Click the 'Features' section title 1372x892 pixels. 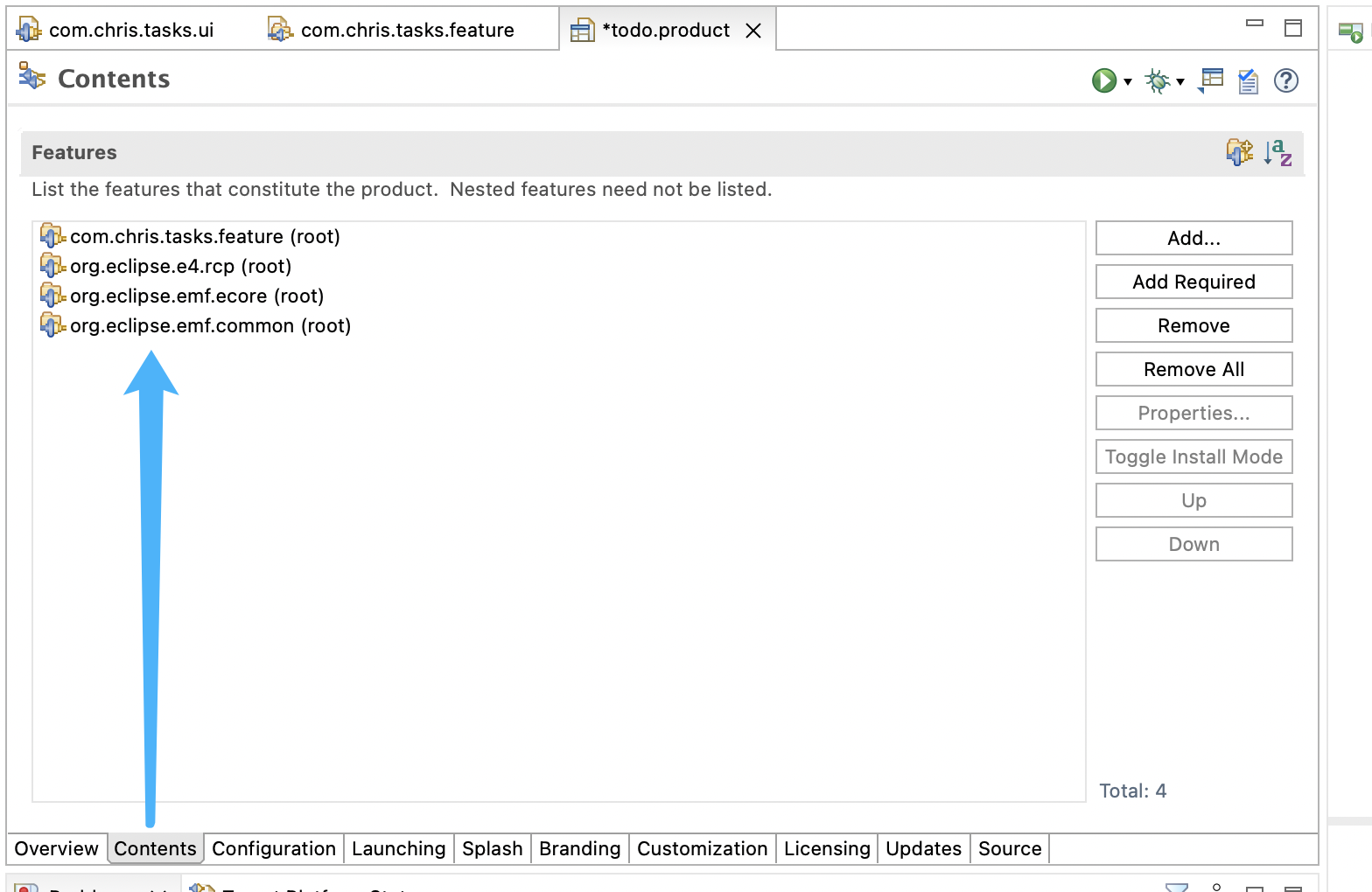pos(74,152)
